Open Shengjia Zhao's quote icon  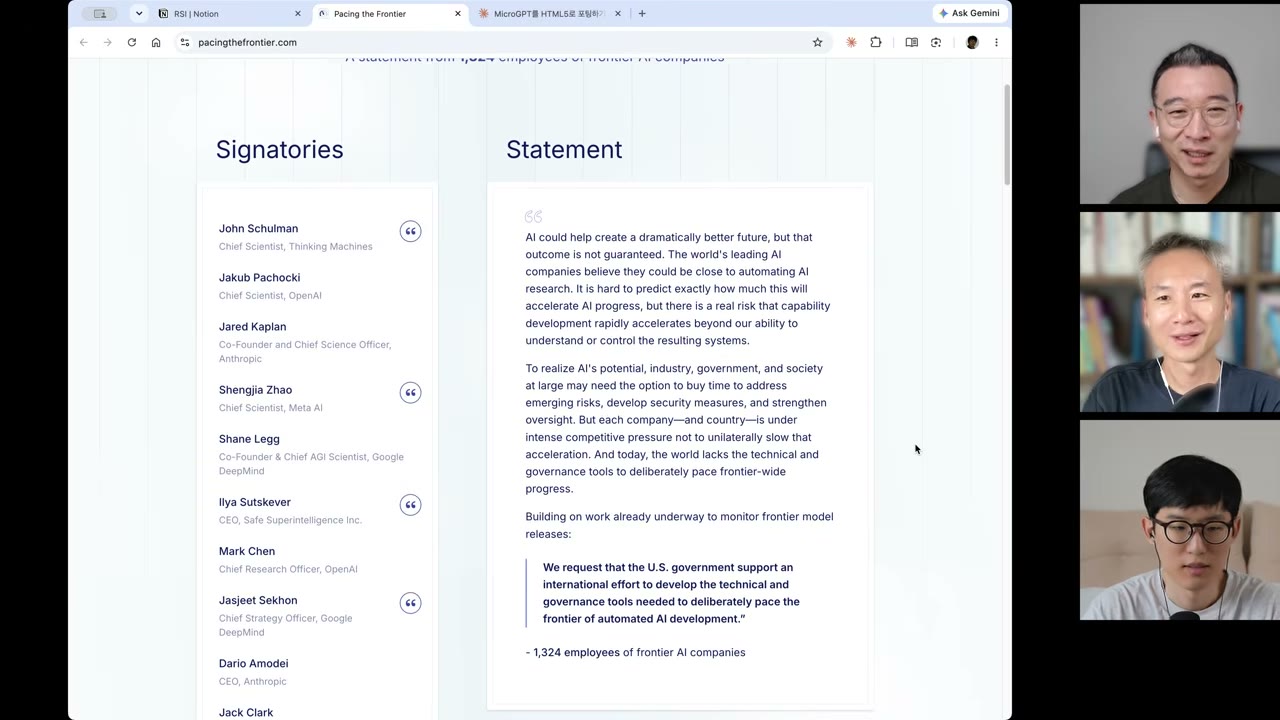[x=410, y=392]
